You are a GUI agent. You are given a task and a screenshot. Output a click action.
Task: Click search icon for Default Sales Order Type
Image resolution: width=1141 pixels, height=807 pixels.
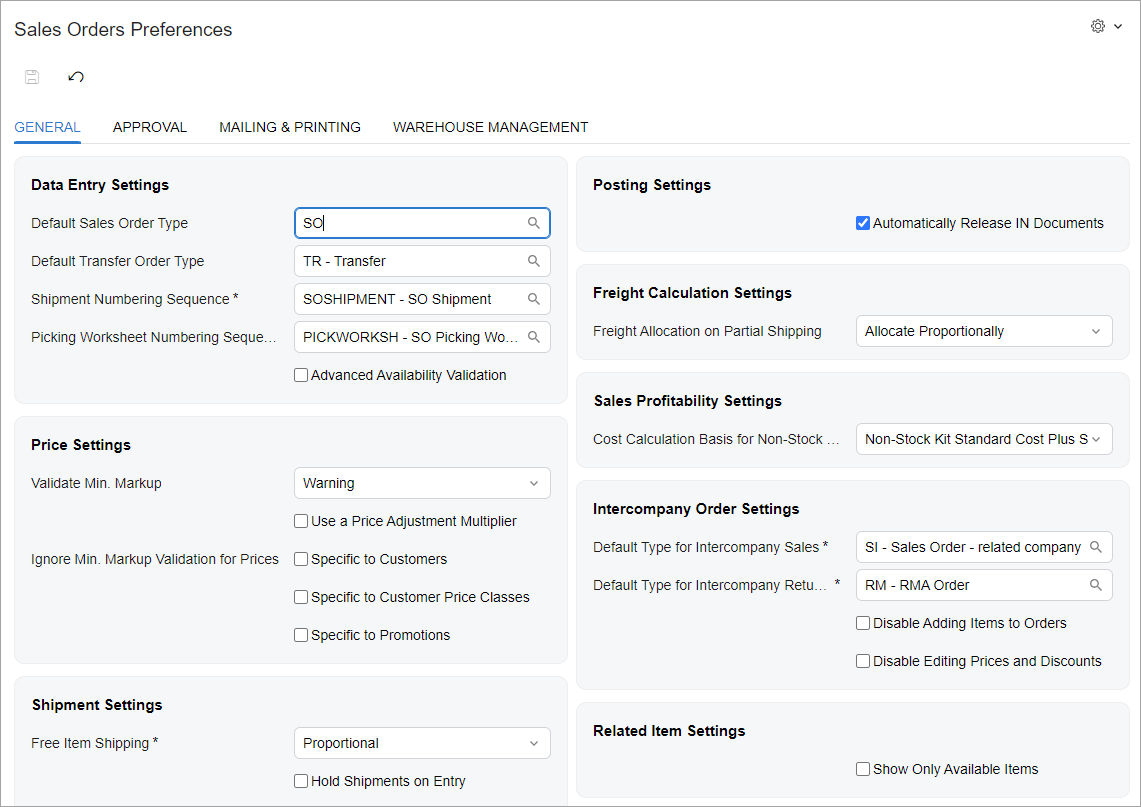[534, 223]
